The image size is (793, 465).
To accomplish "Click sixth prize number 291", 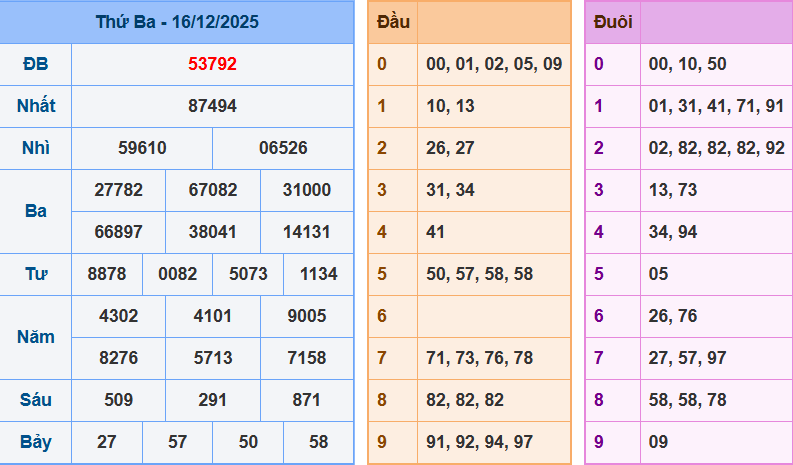I will 212,400.
